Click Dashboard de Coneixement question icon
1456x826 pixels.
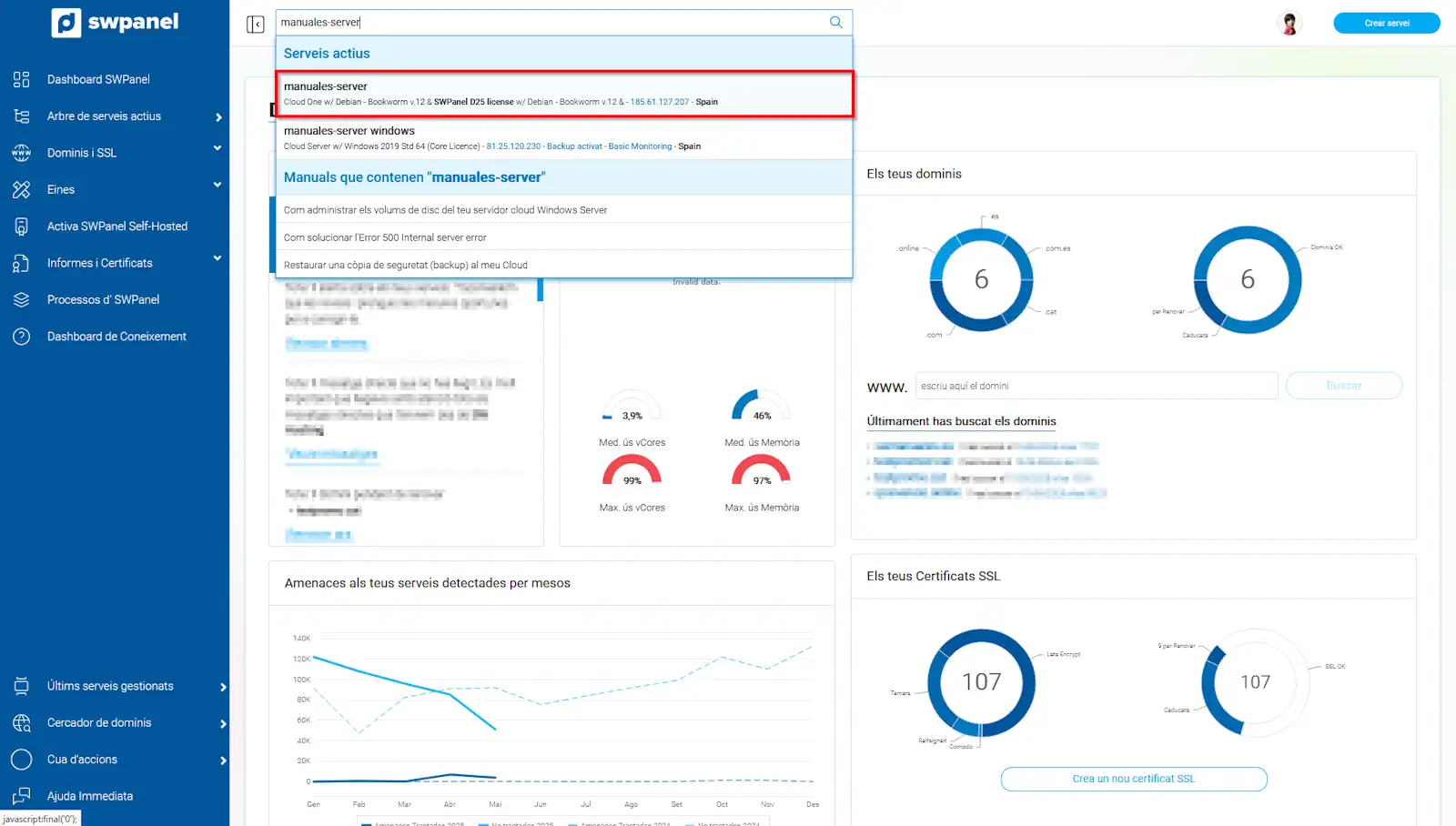(22, 337)
